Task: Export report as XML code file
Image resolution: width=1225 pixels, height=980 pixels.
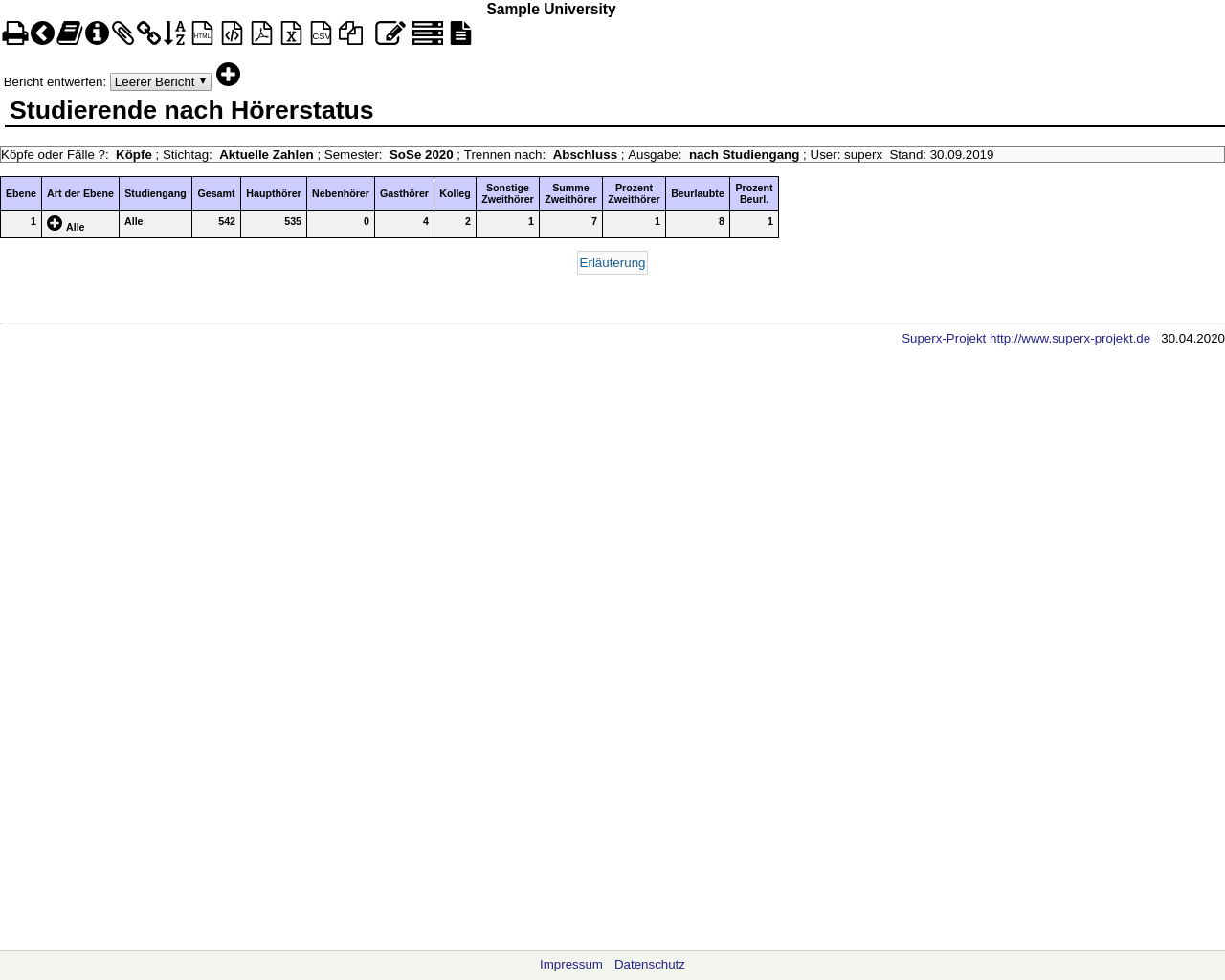Action: pos(232,33)
